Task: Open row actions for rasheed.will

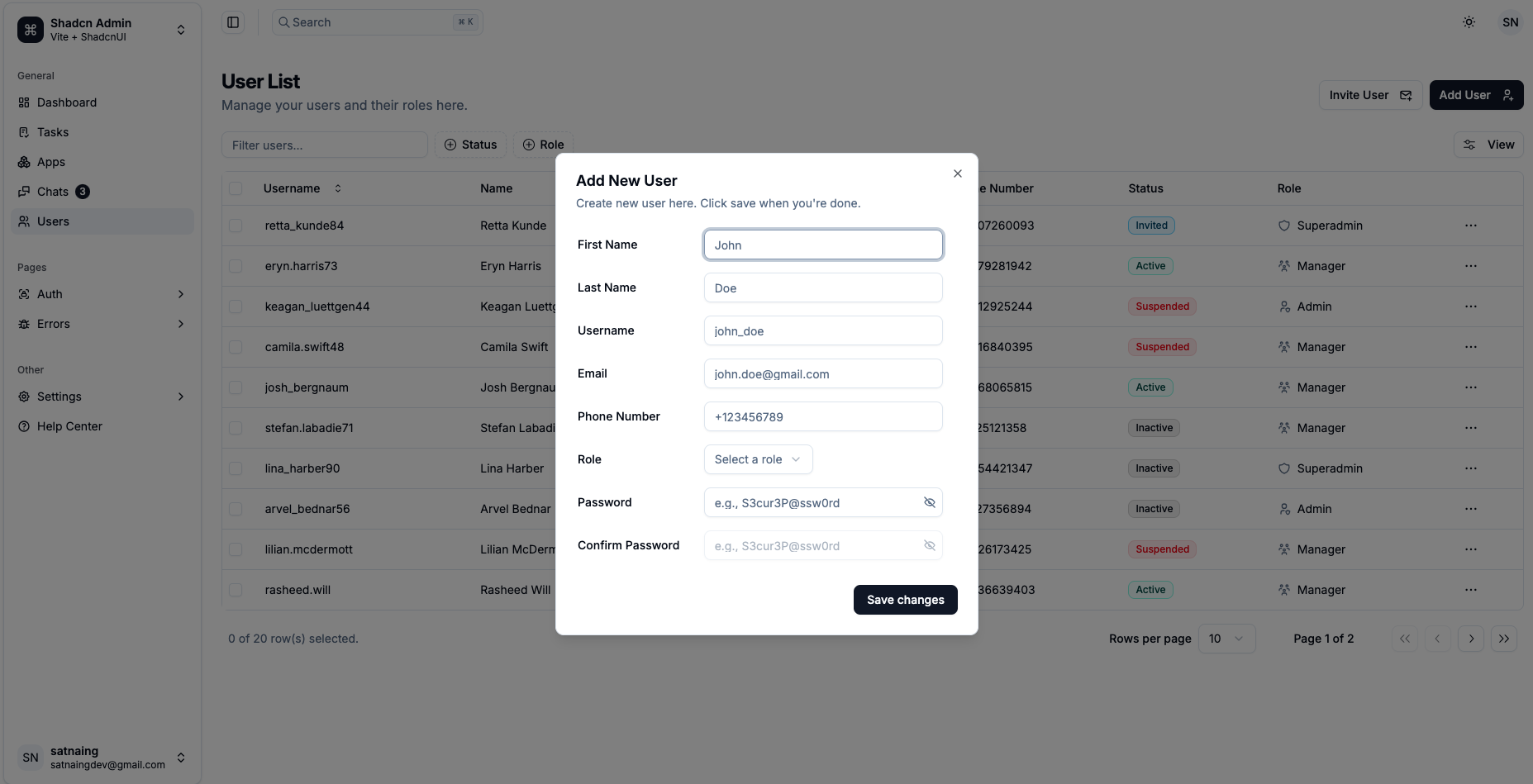Action: [x=1470, y=590]
